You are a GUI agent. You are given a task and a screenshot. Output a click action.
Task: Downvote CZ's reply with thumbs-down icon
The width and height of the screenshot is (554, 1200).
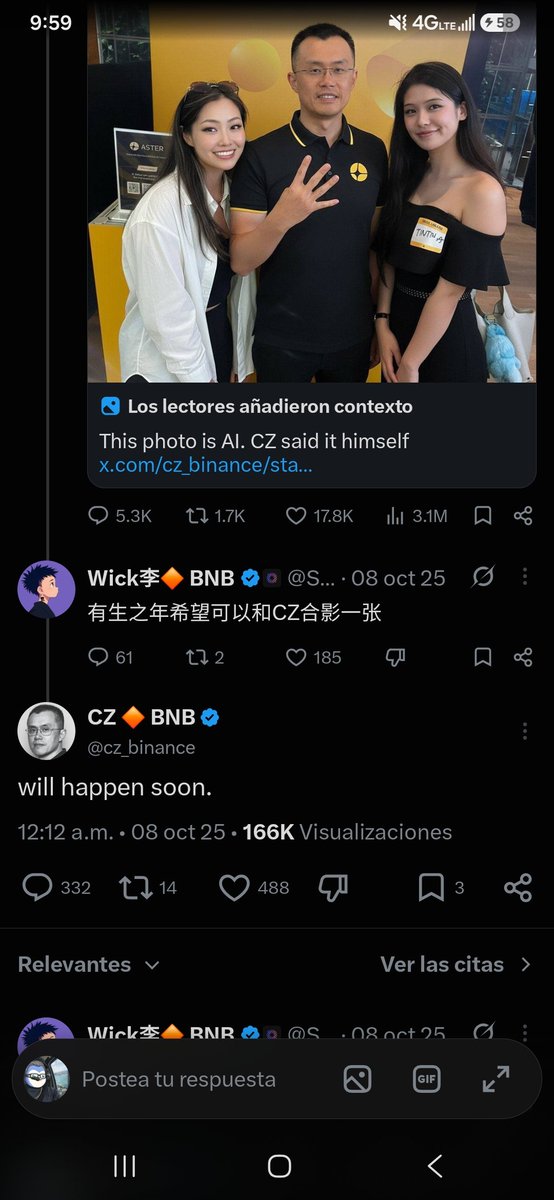pyautogui.click(x=333, y=887)
